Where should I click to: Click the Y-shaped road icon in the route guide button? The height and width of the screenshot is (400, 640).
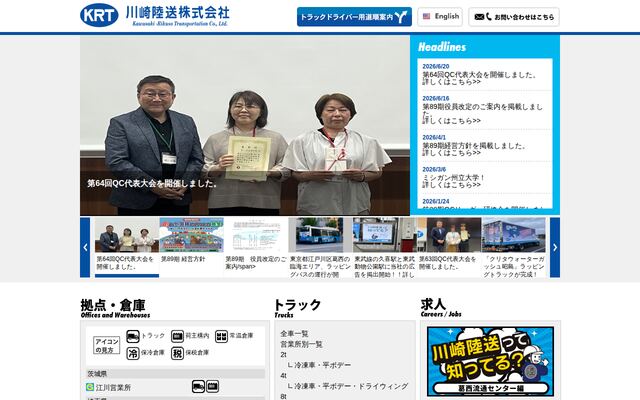tap(401, 17)
